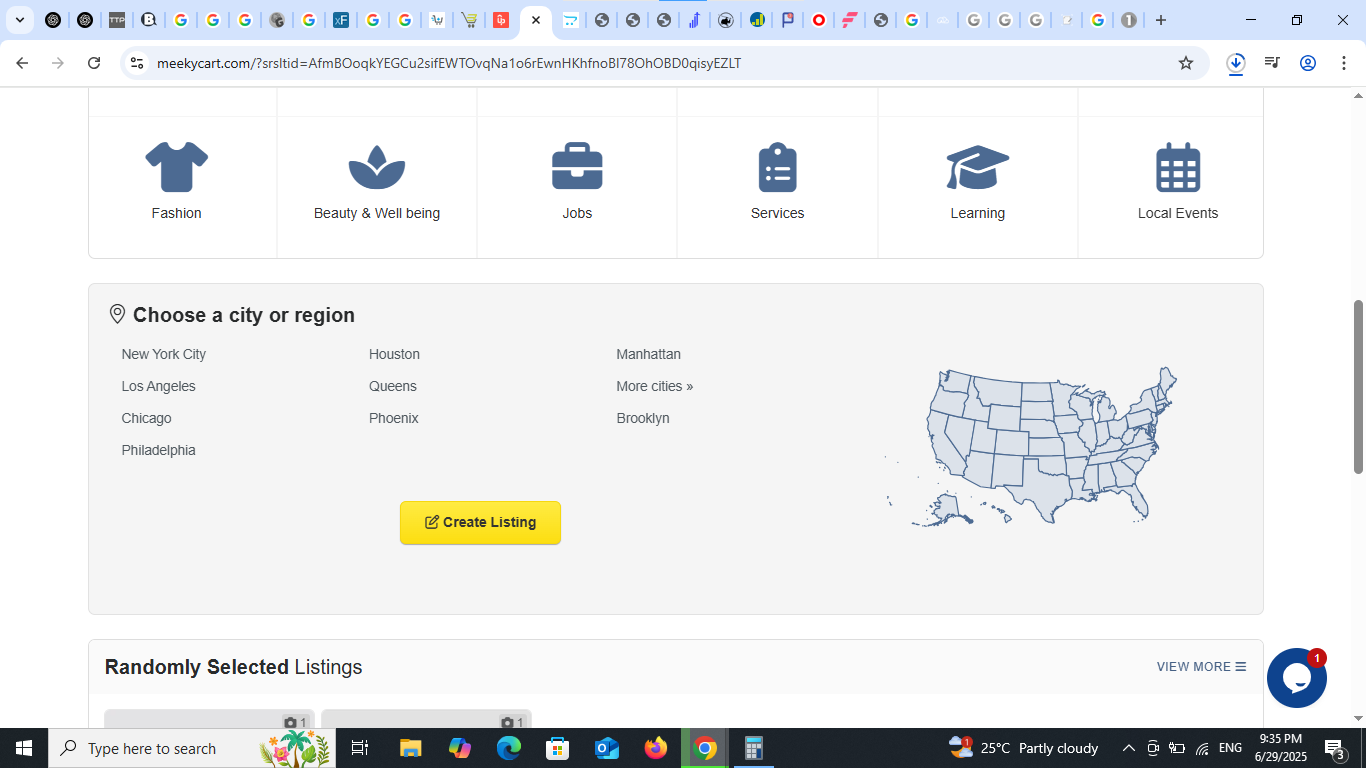Click the Services clipboard icon
1366x768 pixels.
777,167
